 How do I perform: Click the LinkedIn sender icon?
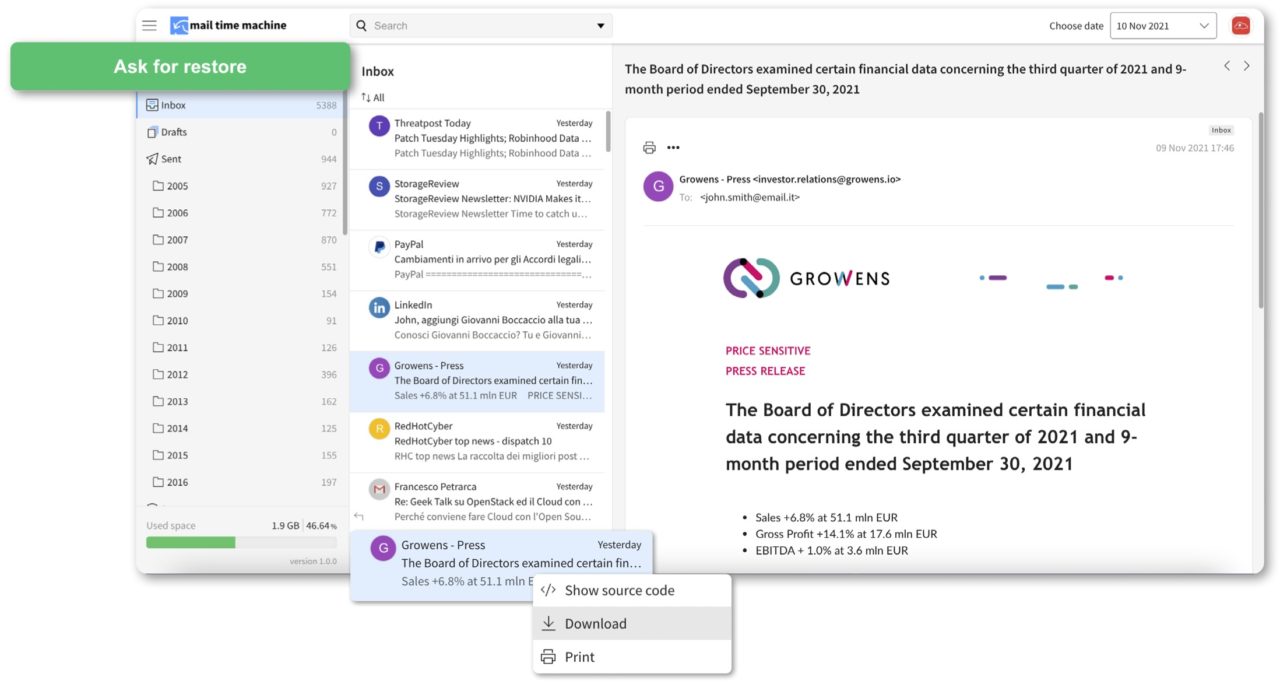(379, 307)
